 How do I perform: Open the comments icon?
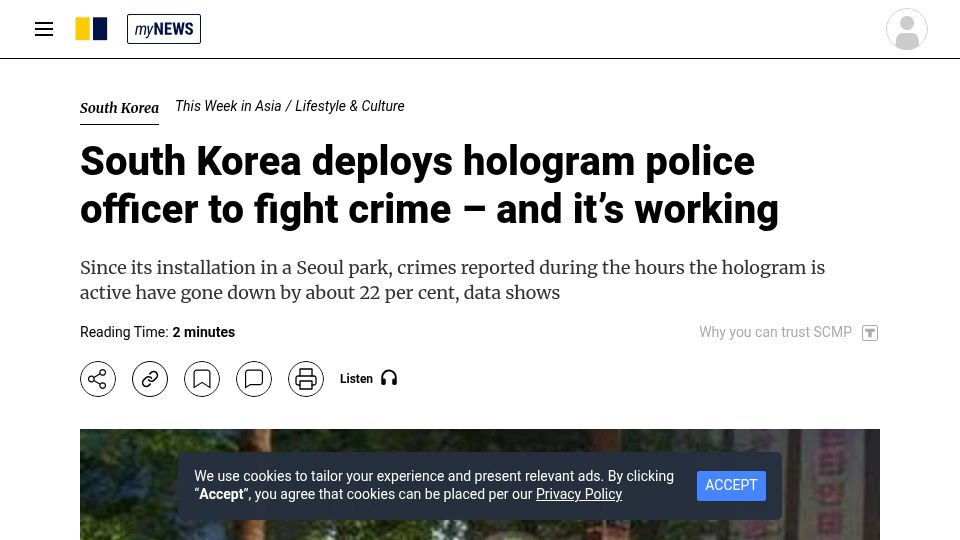(253, 379)
